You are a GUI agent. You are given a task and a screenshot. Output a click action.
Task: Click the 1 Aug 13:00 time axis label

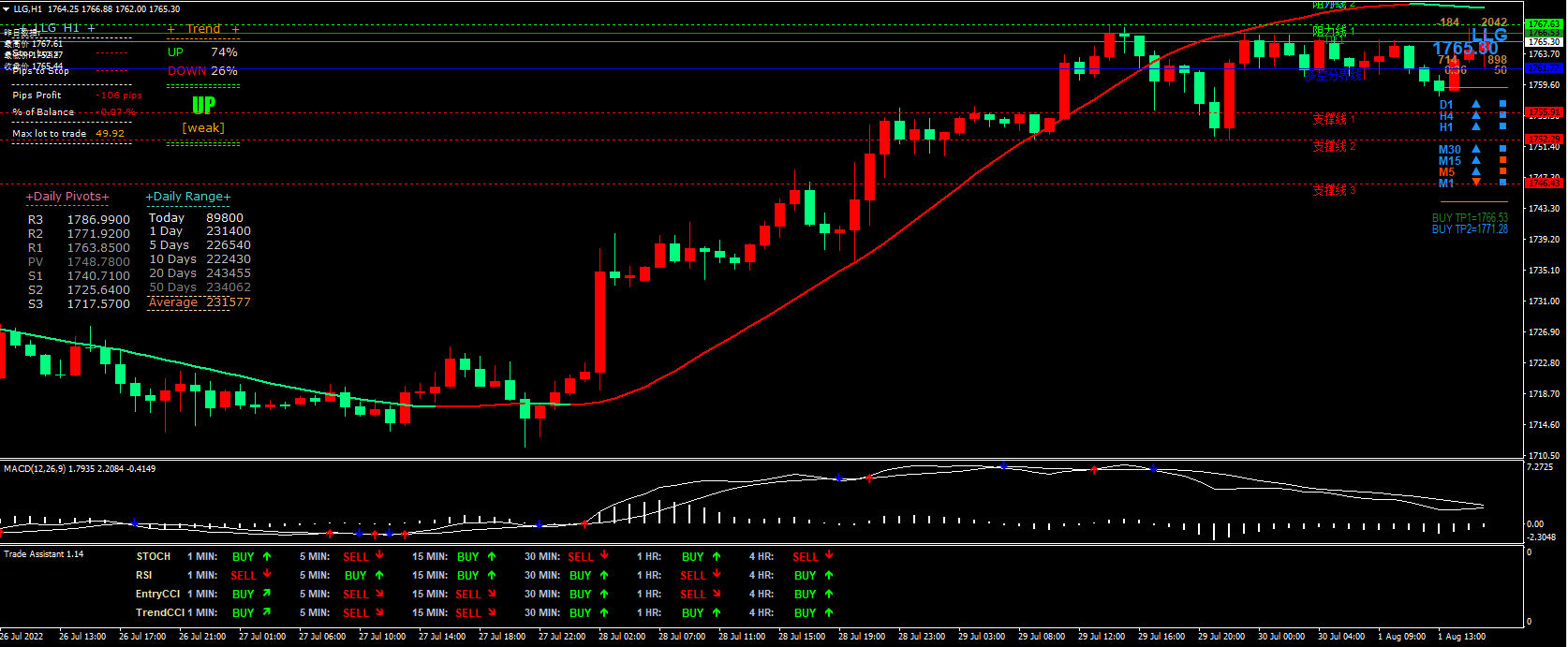pyautogui.click(x=1462, y=637)
